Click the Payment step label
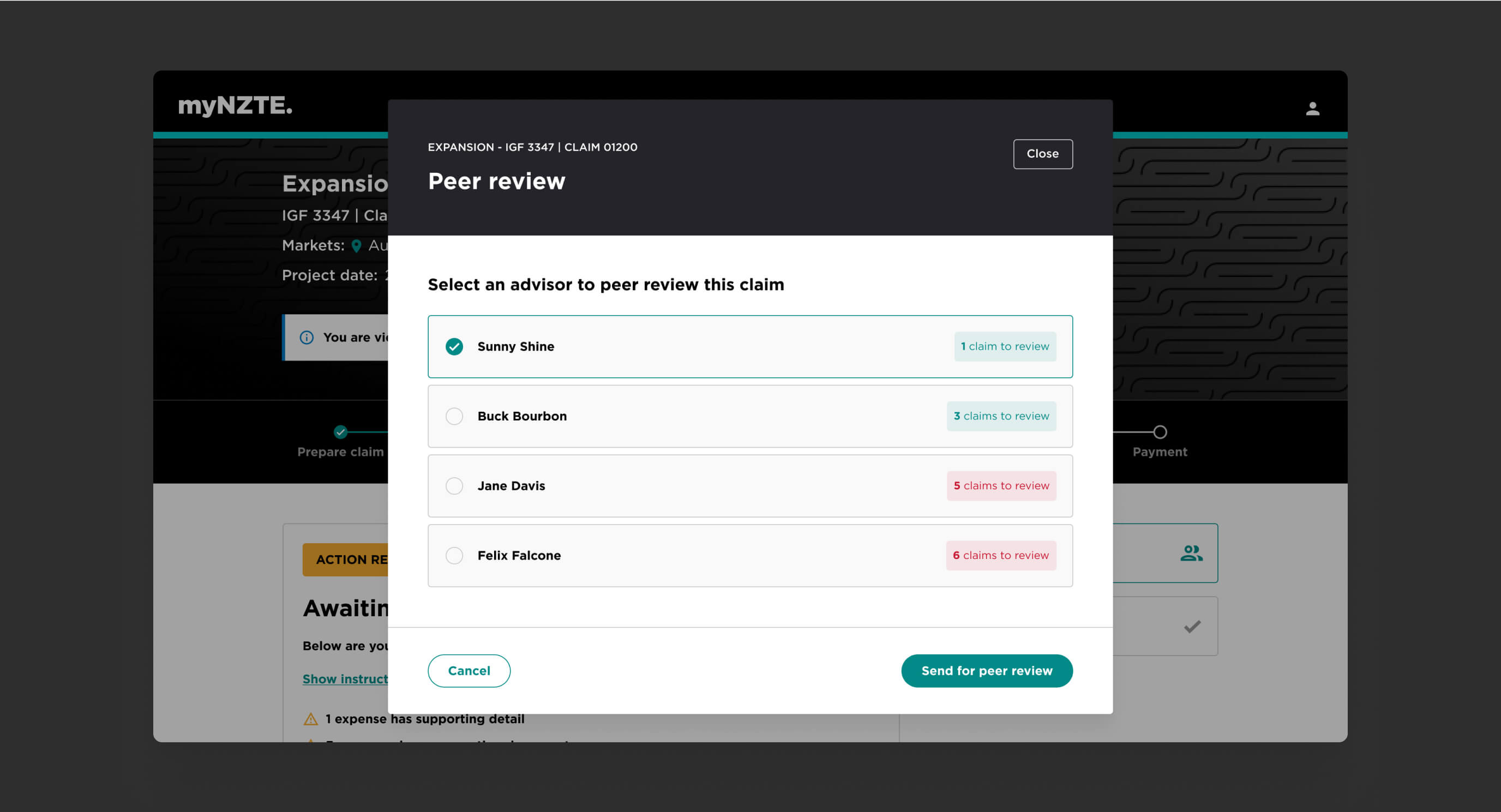 click(x=1160, y=452)
